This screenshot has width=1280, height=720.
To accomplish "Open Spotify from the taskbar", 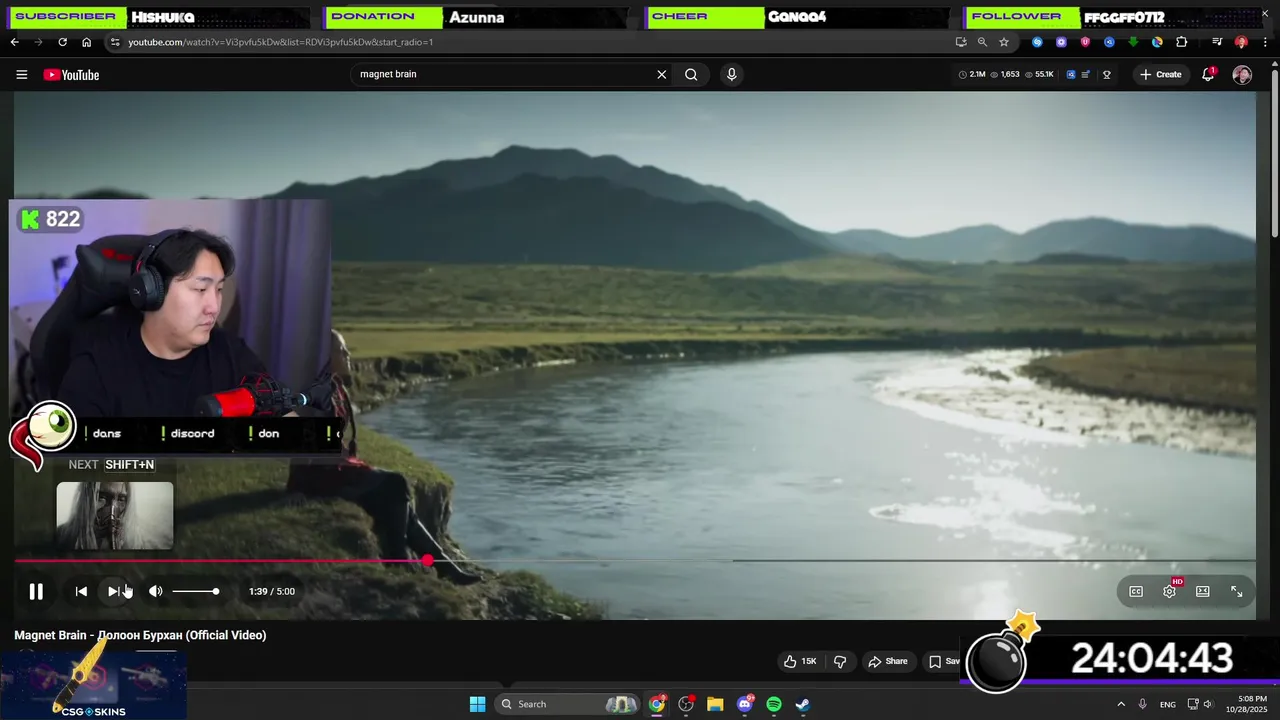I will click(774, 704).
